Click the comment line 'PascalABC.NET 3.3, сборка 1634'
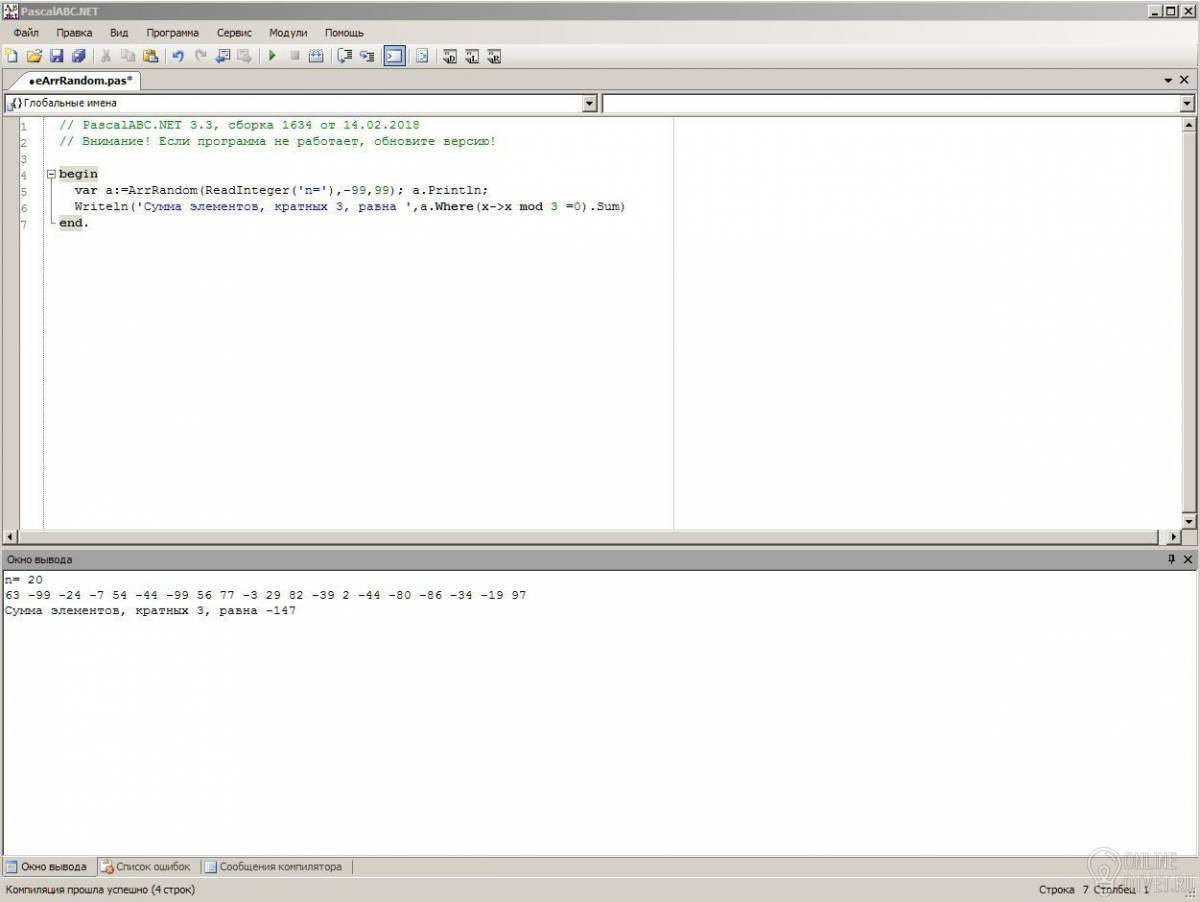This screenshot has width=1200, height=902. 239,125
